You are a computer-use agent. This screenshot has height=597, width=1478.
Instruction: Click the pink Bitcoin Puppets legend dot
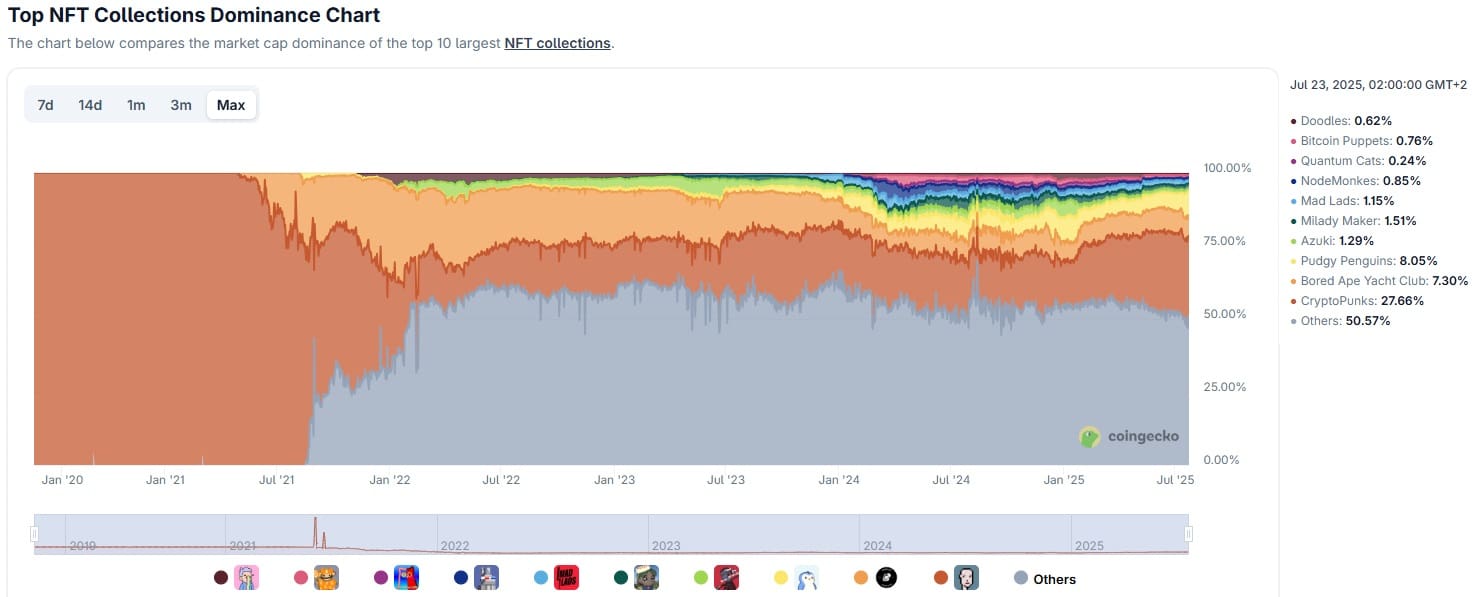coord(301,578)
